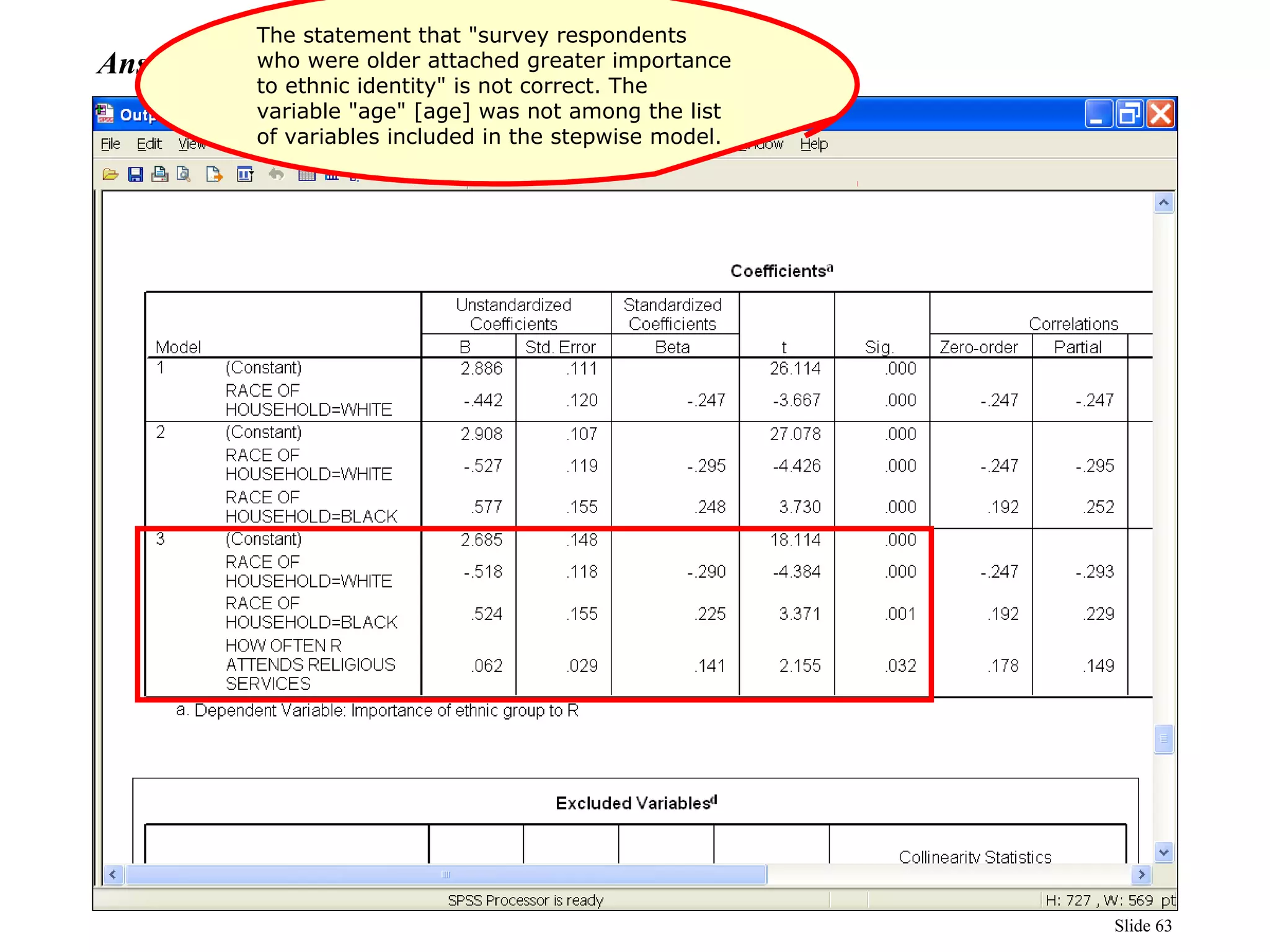Click the SPSS Output window title icon
1270x952 pixels.
tap(105, 114)
